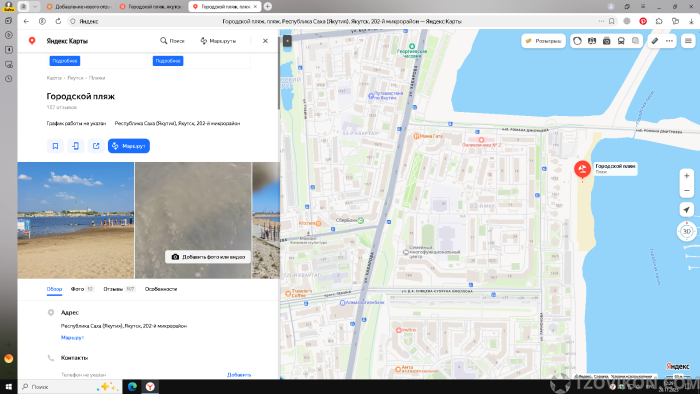Screen dimensions: 700x394
Task: Toggle street panoramas camera icon
Action: [x=606, y=41]
